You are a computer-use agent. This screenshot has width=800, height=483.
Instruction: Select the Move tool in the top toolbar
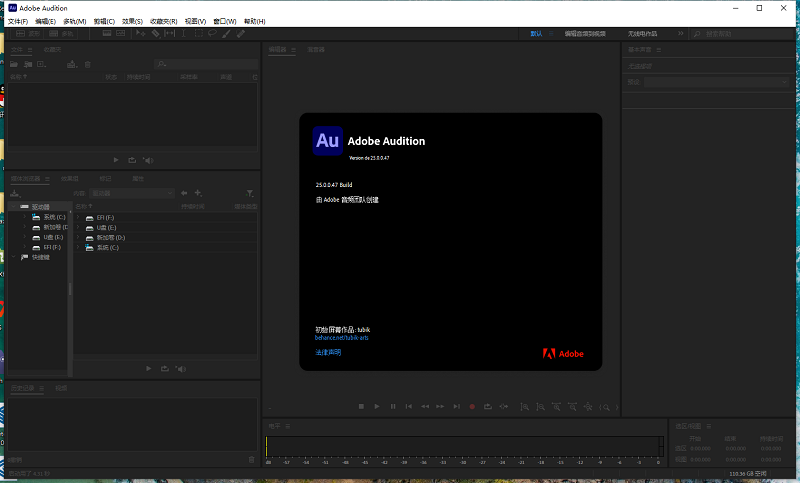[x=140, y=33]
